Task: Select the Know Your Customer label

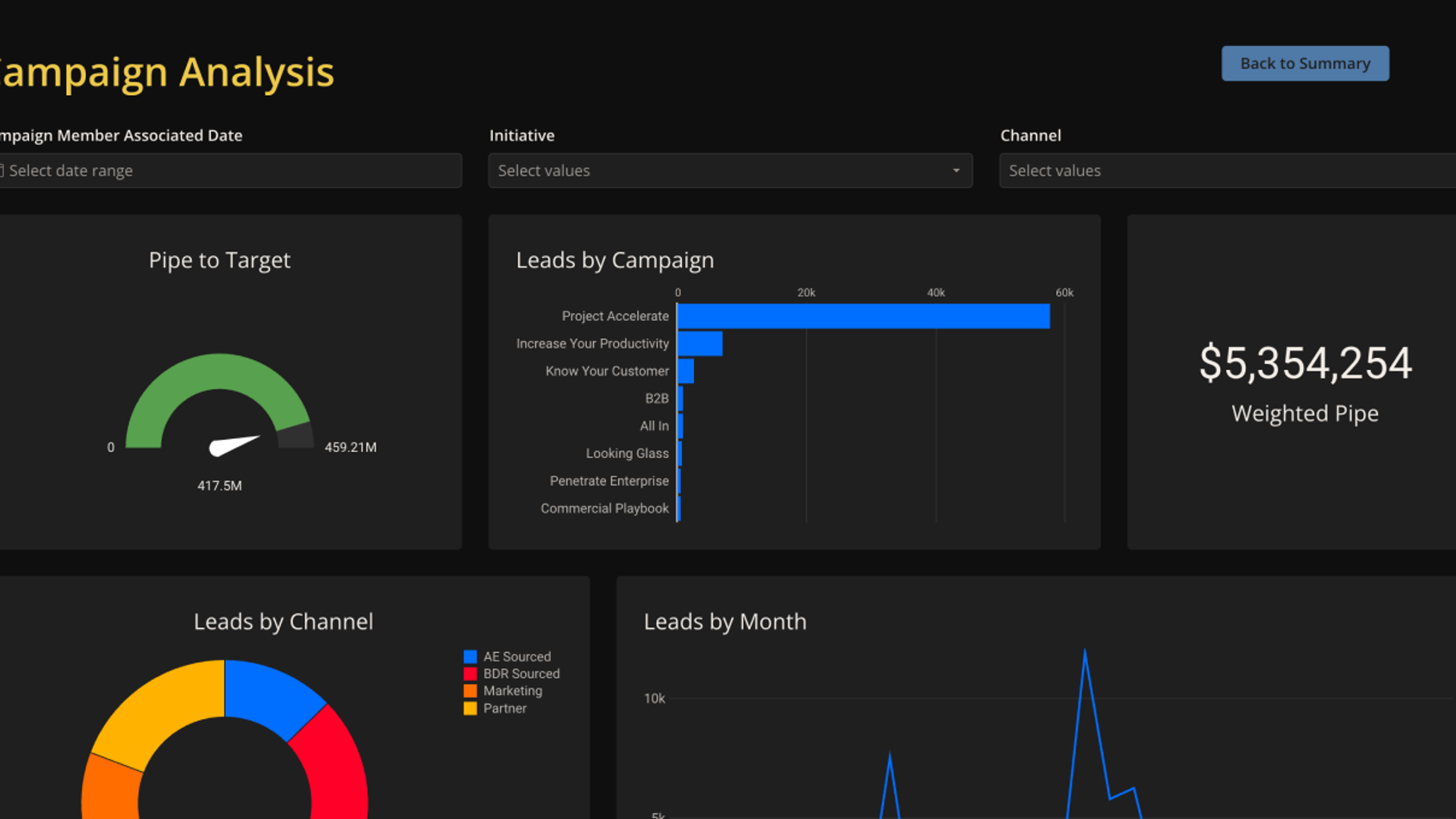Action: click(607, 371)
